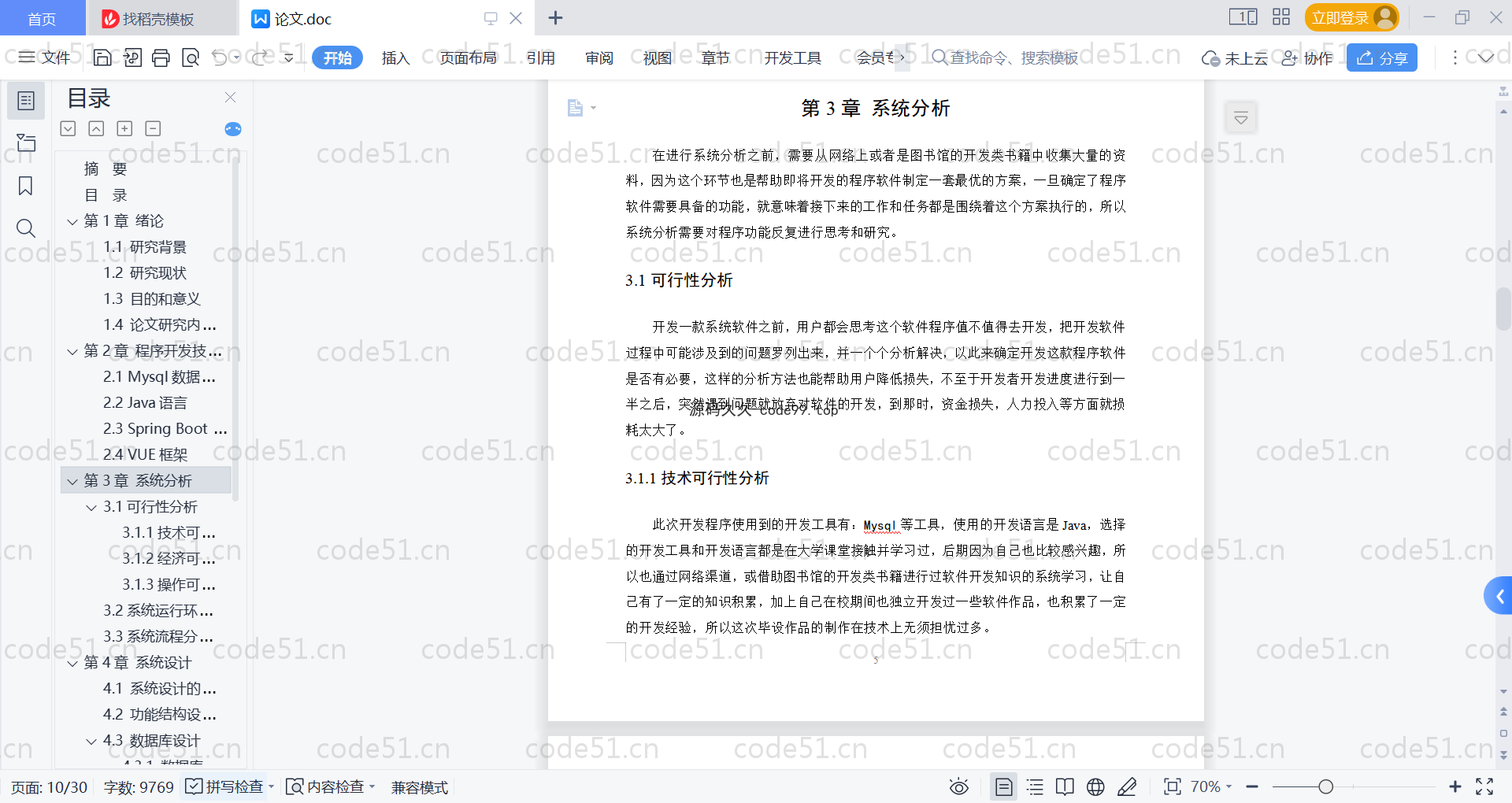Close the 目录 navigation pane
The height and width of the screenshot is (803, 1512).
(230, 97)
